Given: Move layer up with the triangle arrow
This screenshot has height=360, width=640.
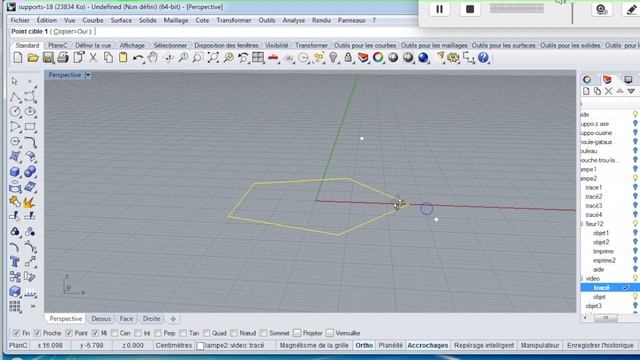Looking at the screenshot, I should [x=620, y=91].
